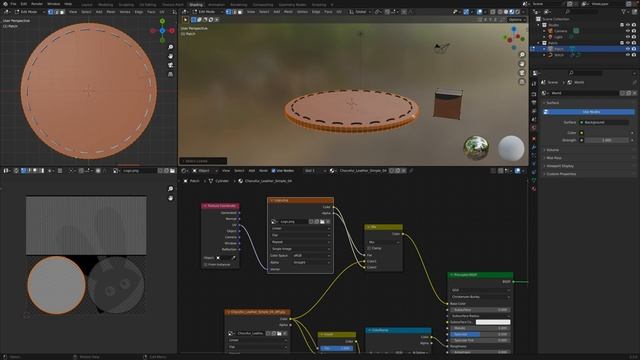This screenshot has width=640, height=360.
Task: Click pan hand icon in main viewport
Action: click(522, 64)
